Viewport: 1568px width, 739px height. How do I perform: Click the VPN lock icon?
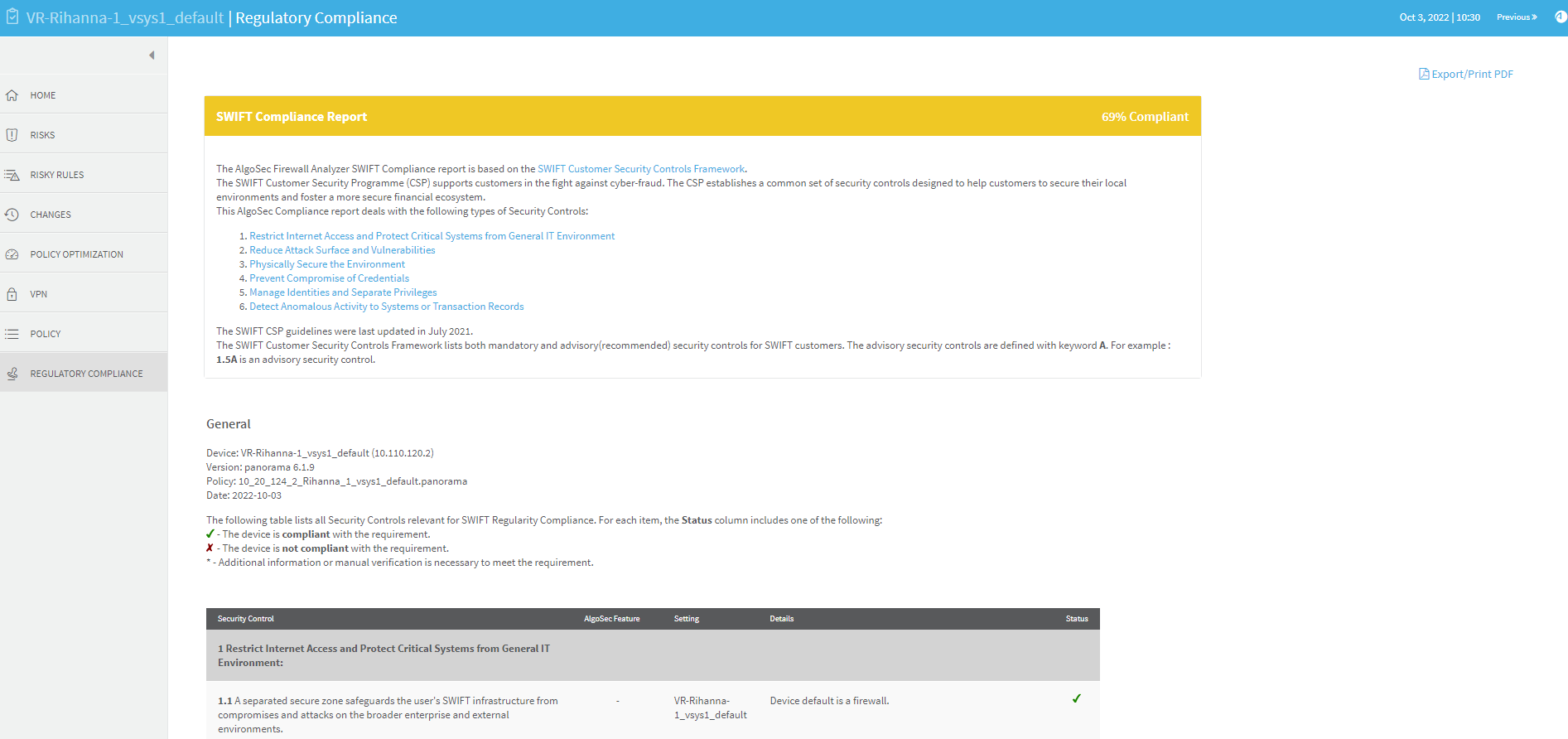12,294
